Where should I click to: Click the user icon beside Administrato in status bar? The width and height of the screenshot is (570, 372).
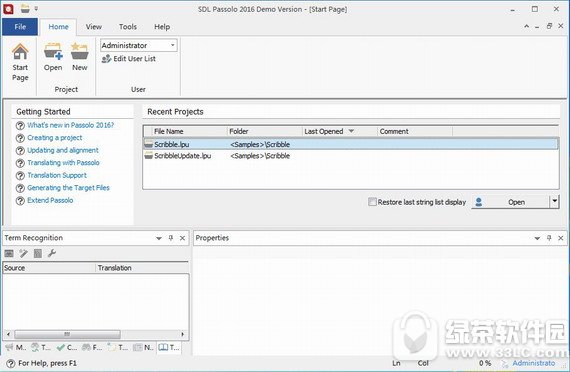pyautogui.click(x=505, y=363)
